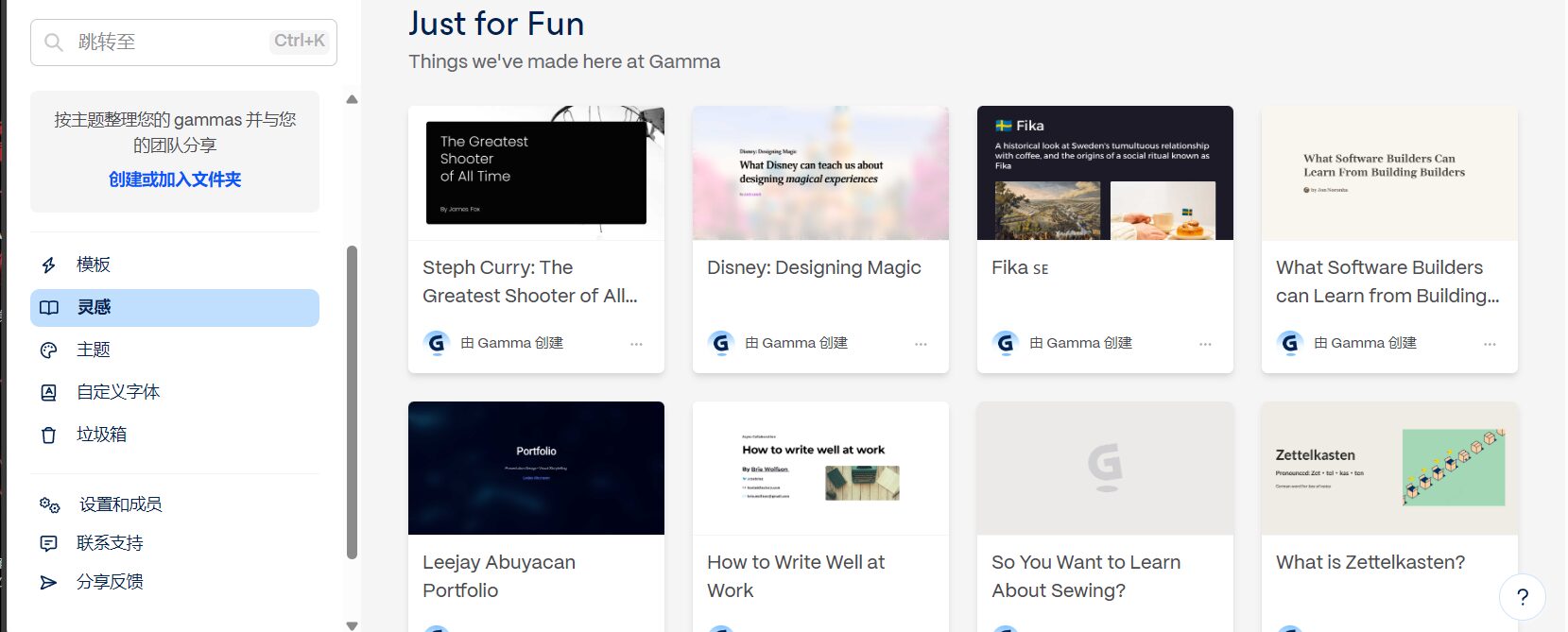
Task: Focus the 跳转至 search field
Action: tap(183, 43)
